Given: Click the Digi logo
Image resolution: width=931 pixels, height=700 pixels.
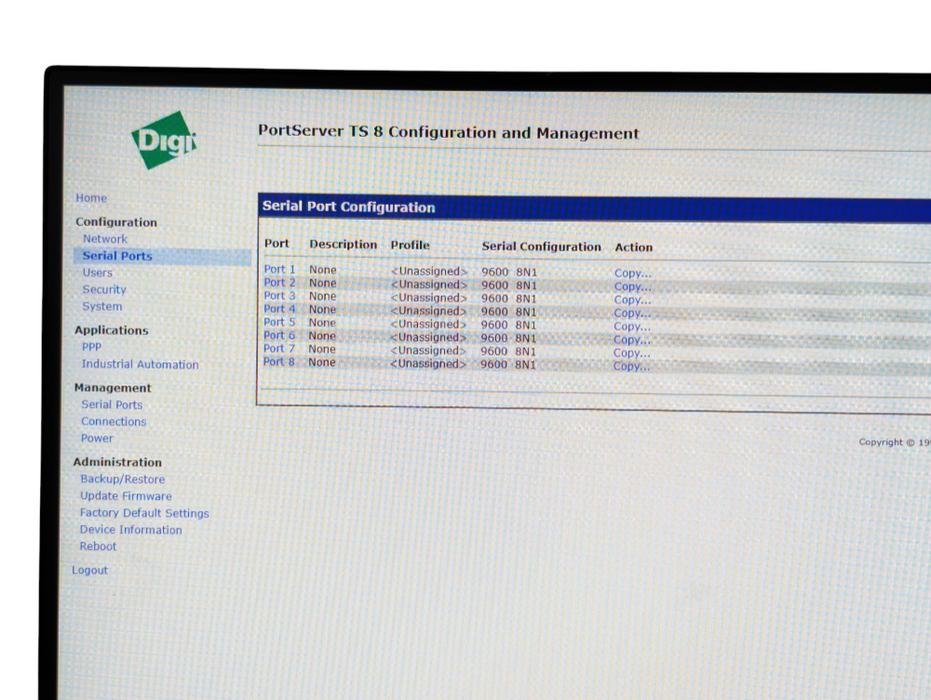Looking at the screenshot, I should click(x=163, y=140).
